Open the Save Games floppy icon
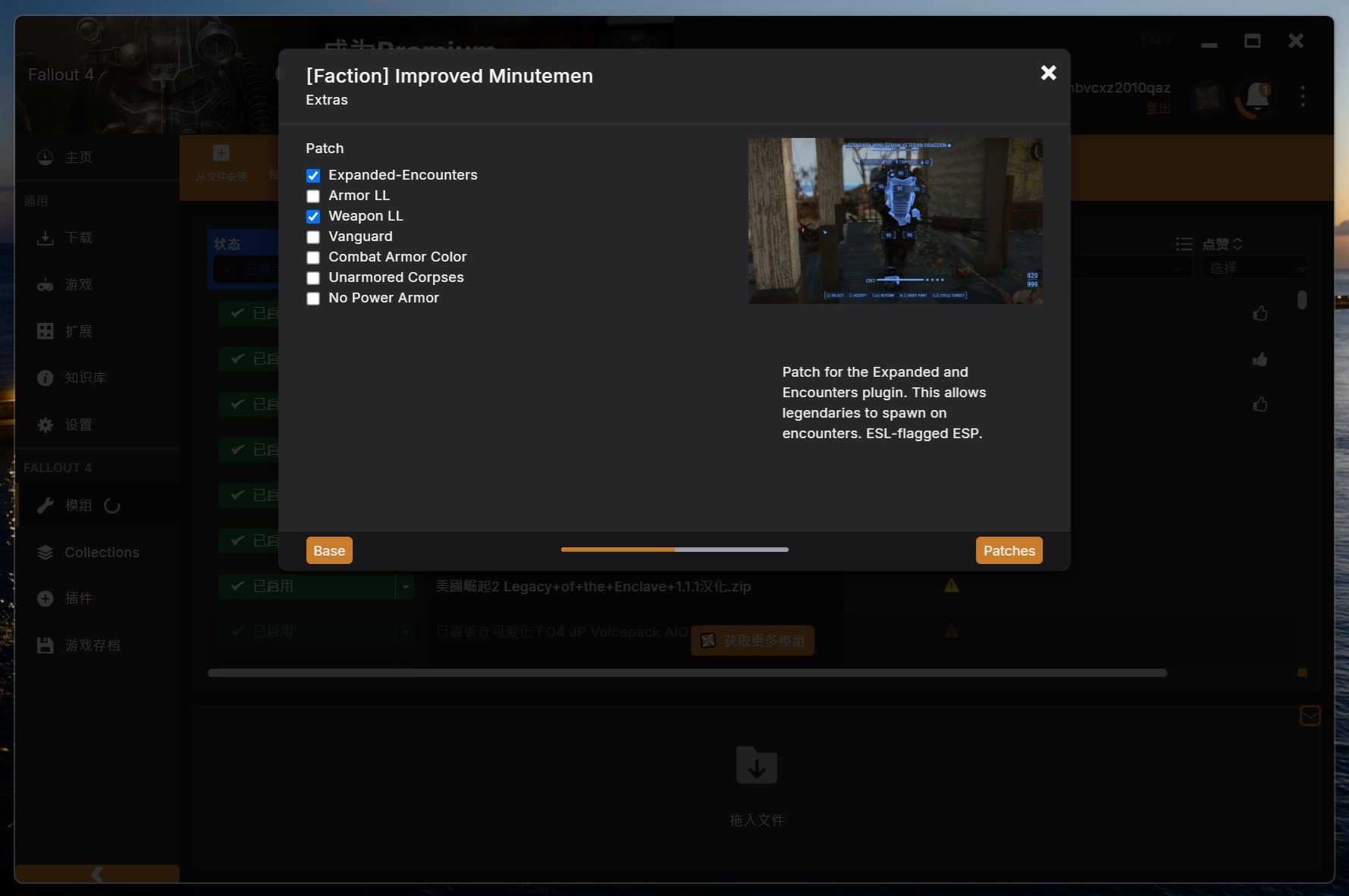1349x896 pixels. point(45,645)
